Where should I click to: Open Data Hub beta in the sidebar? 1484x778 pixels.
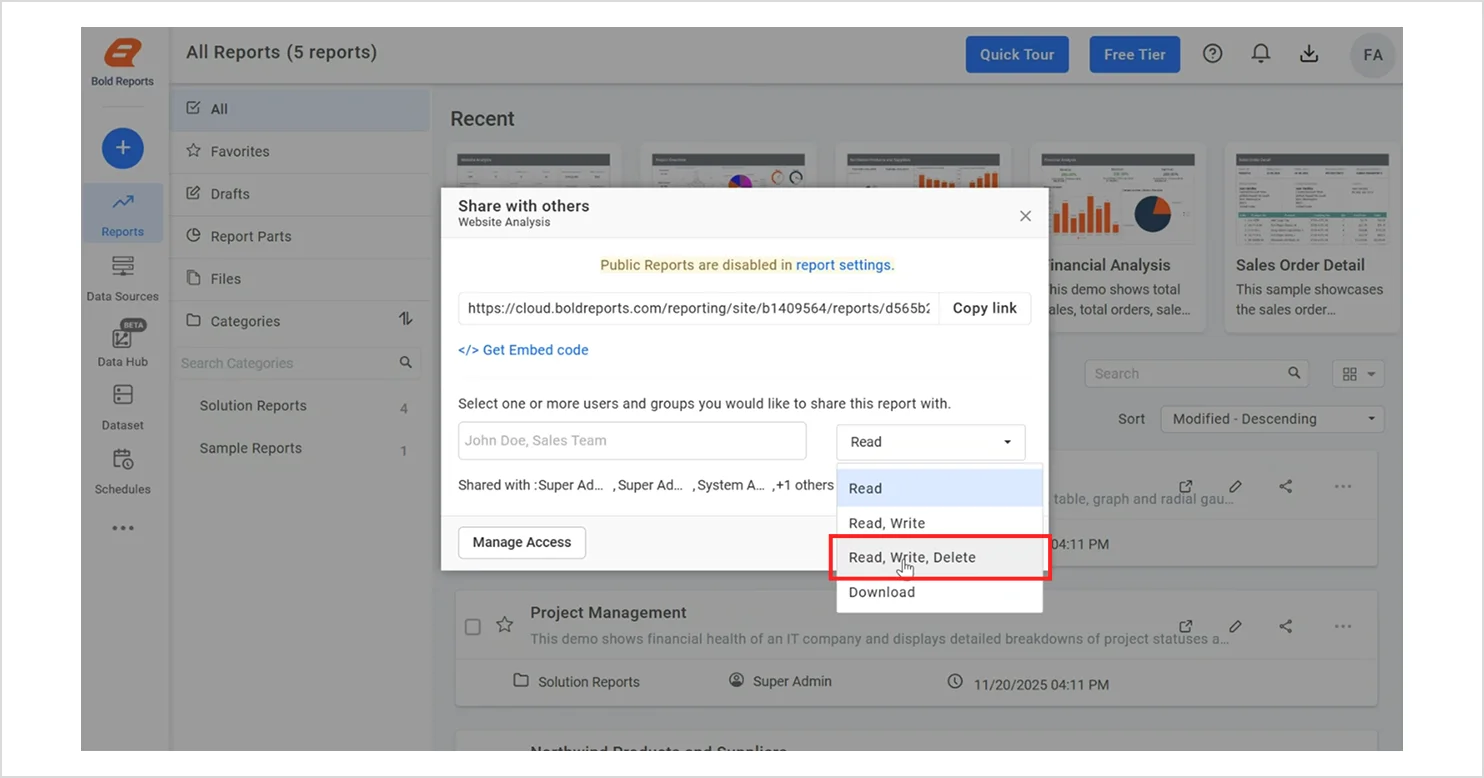pyautogui.click(x=122, y=344)
